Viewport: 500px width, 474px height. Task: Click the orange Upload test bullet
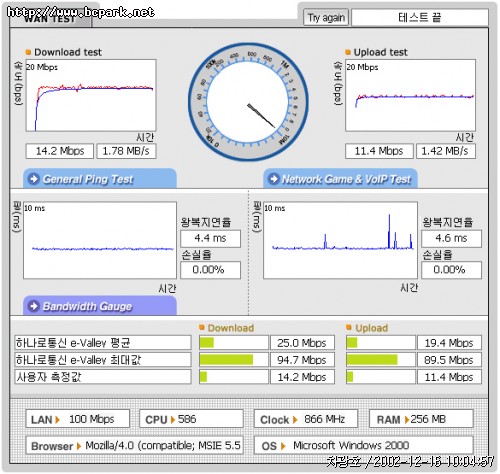(x=348, y=52)
